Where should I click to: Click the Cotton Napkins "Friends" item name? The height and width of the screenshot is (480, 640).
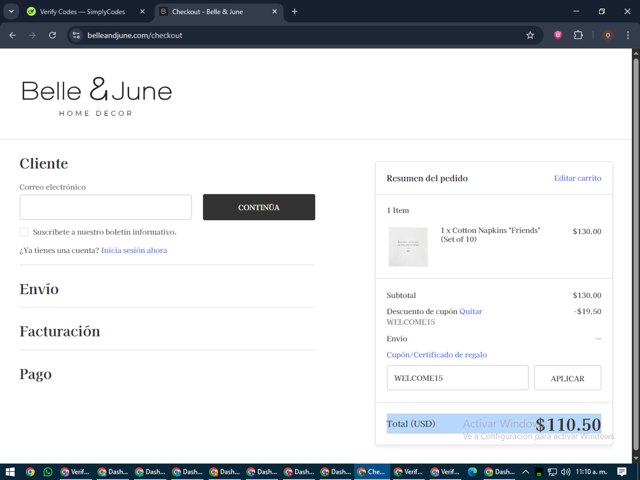490,235
